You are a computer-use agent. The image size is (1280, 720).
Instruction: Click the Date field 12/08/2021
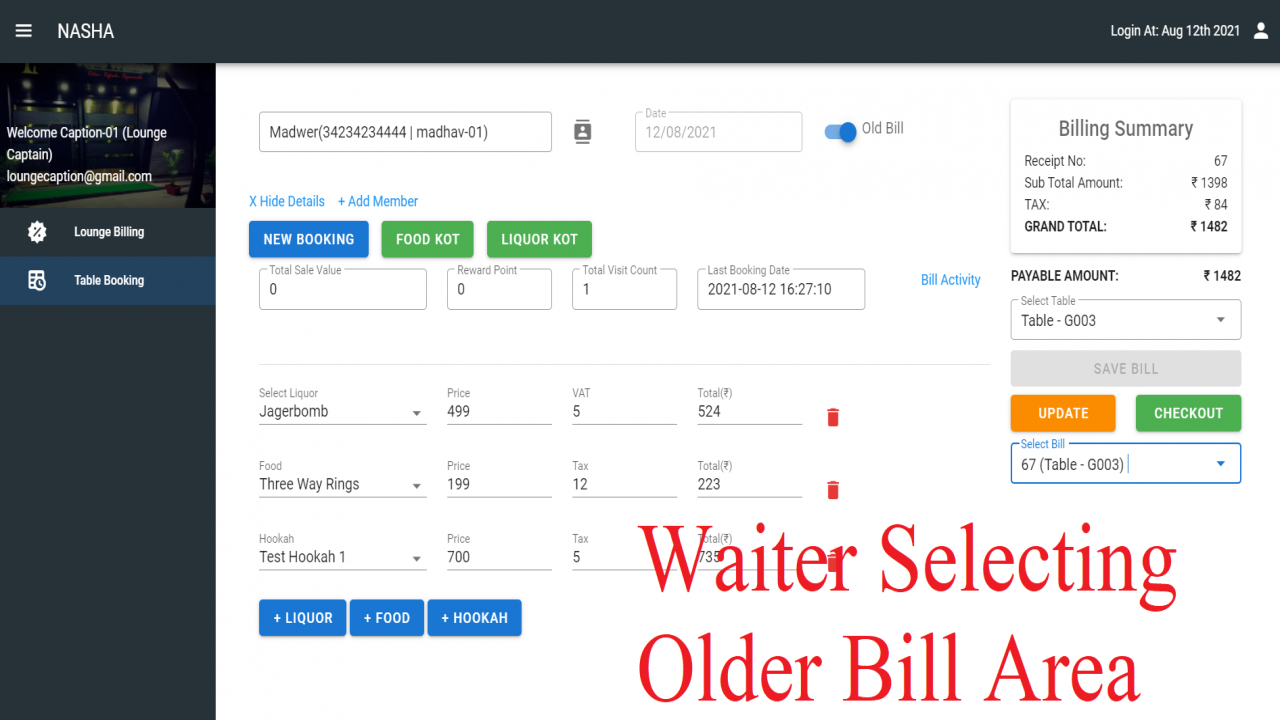pyautogui.click(x=718, y=132)
